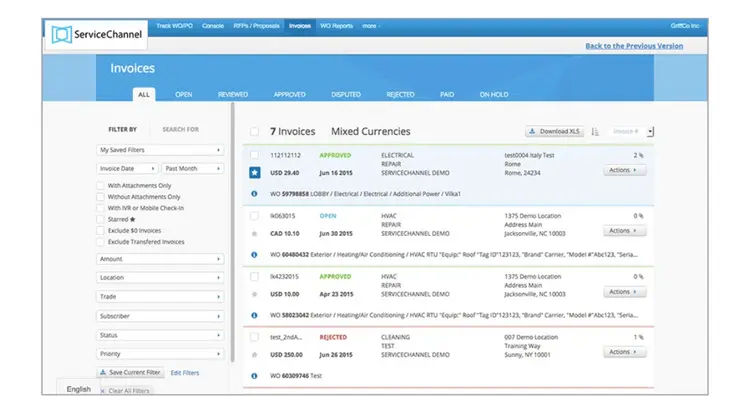Open Invoices in top navigation
The image size is (750, 413).
coord(299,26)
